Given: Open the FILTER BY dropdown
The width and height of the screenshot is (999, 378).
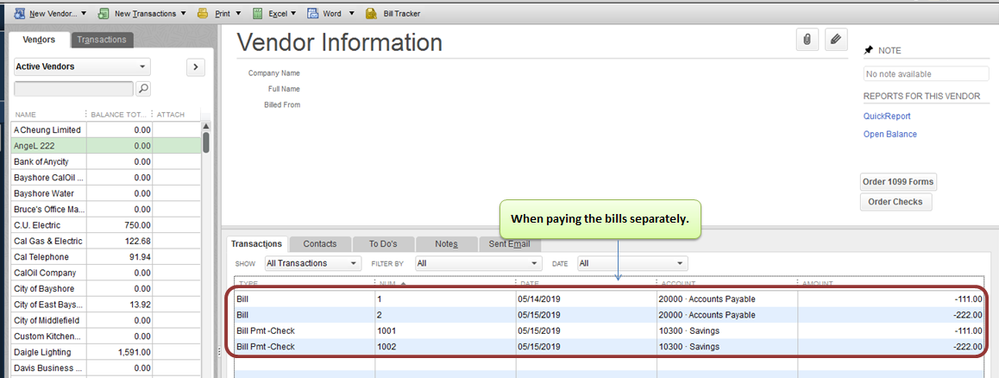Looking at the screenshot, I should point(478,263).
